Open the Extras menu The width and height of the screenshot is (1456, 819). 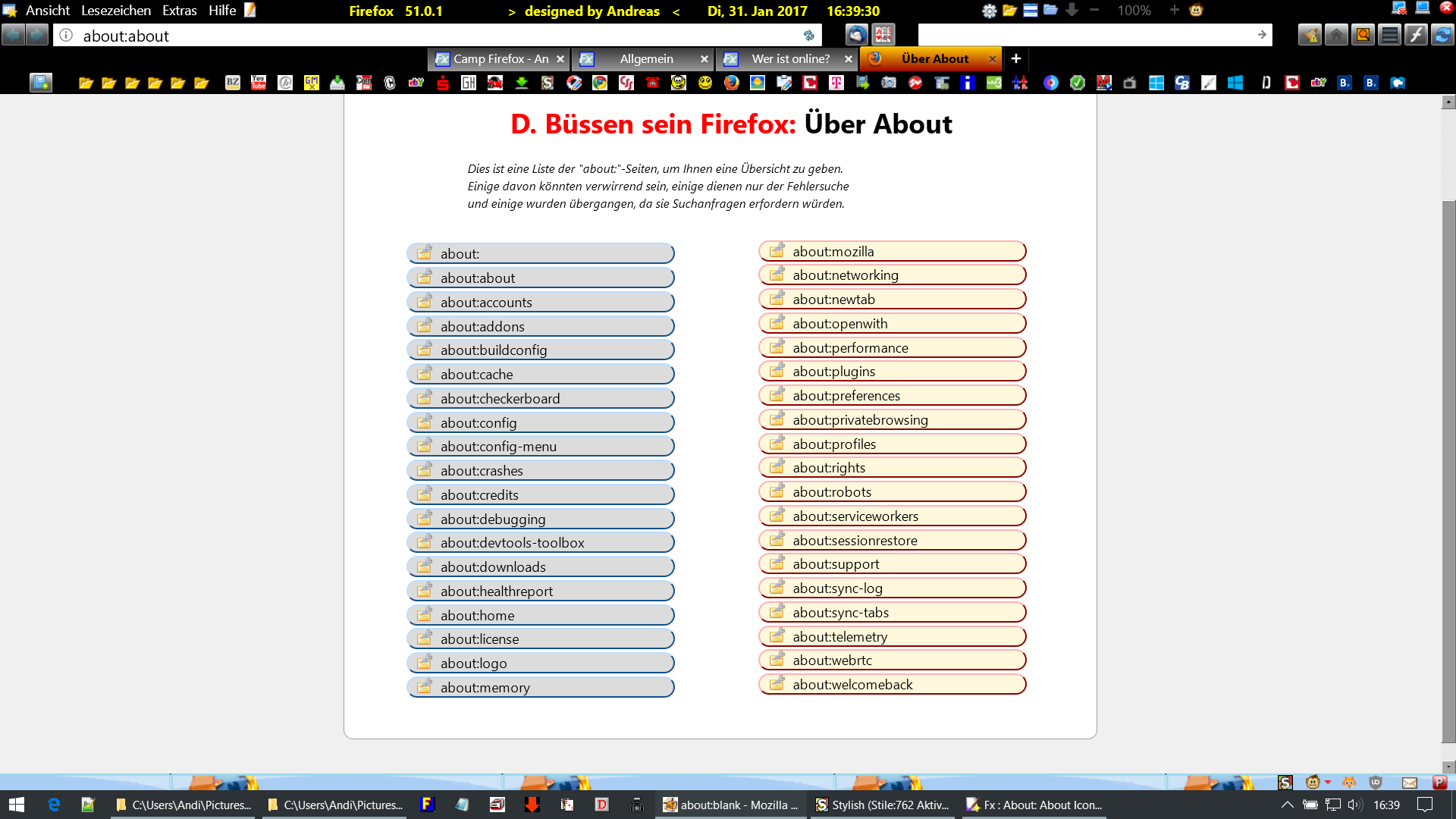coord(179,11)
